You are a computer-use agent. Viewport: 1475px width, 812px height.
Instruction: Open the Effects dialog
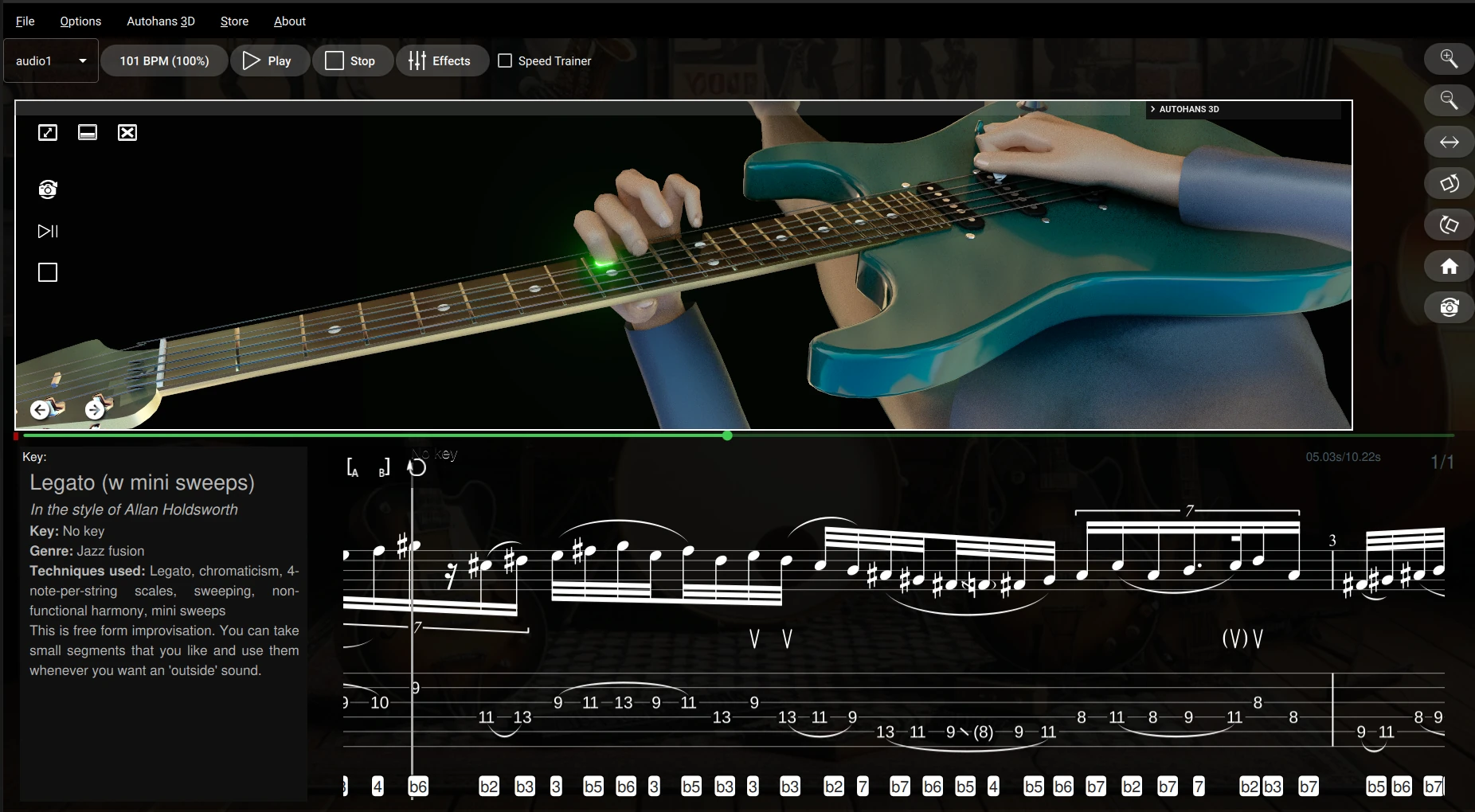[441, 60]
